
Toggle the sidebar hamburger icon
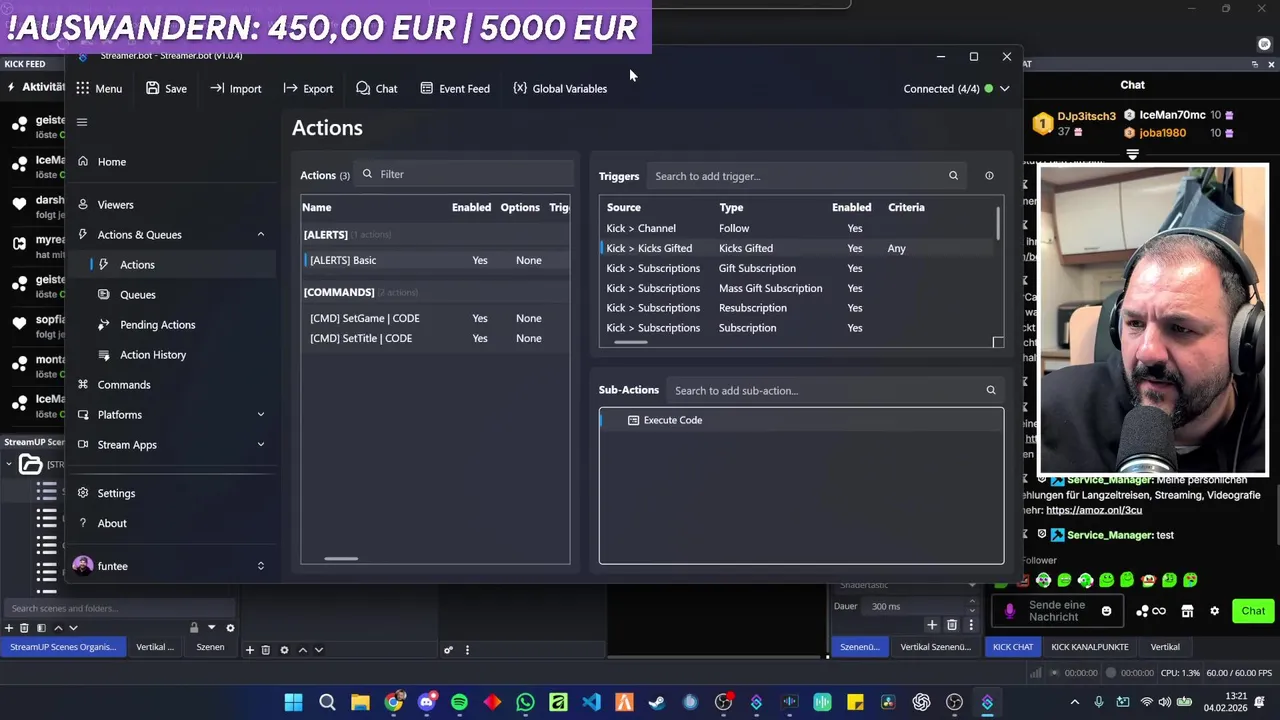82,122
